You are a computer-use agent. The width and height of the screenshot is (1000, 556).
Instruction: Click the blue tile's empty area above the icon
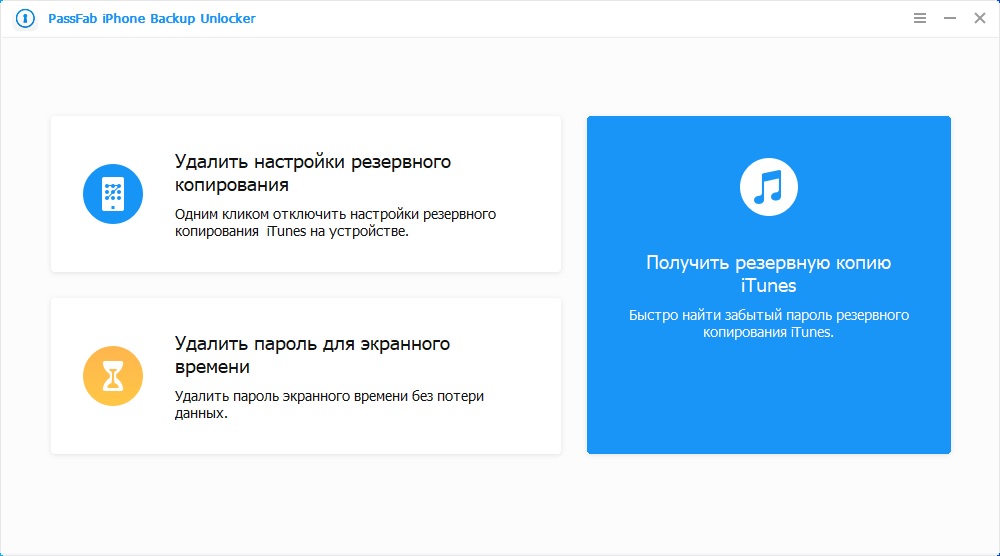click(768, 135)
